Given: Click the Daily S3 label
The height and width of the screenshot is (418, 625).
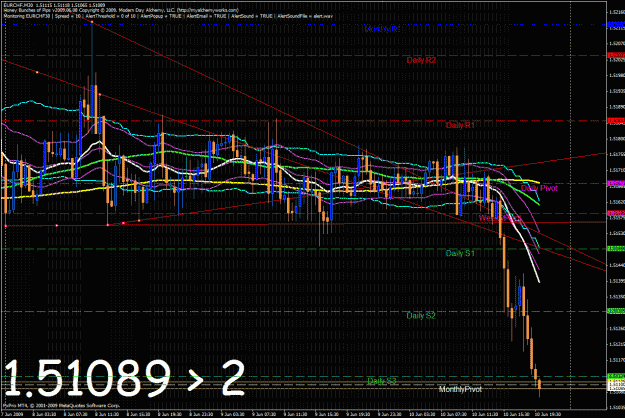Looking at the screenshot, I should 382,381.
